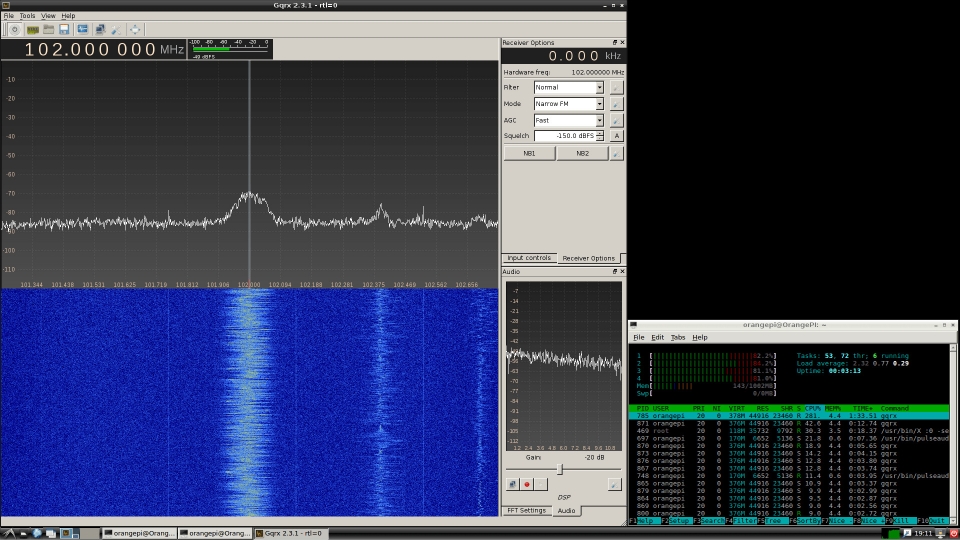Open the Tools menu in Gqrx

[27, 16]
